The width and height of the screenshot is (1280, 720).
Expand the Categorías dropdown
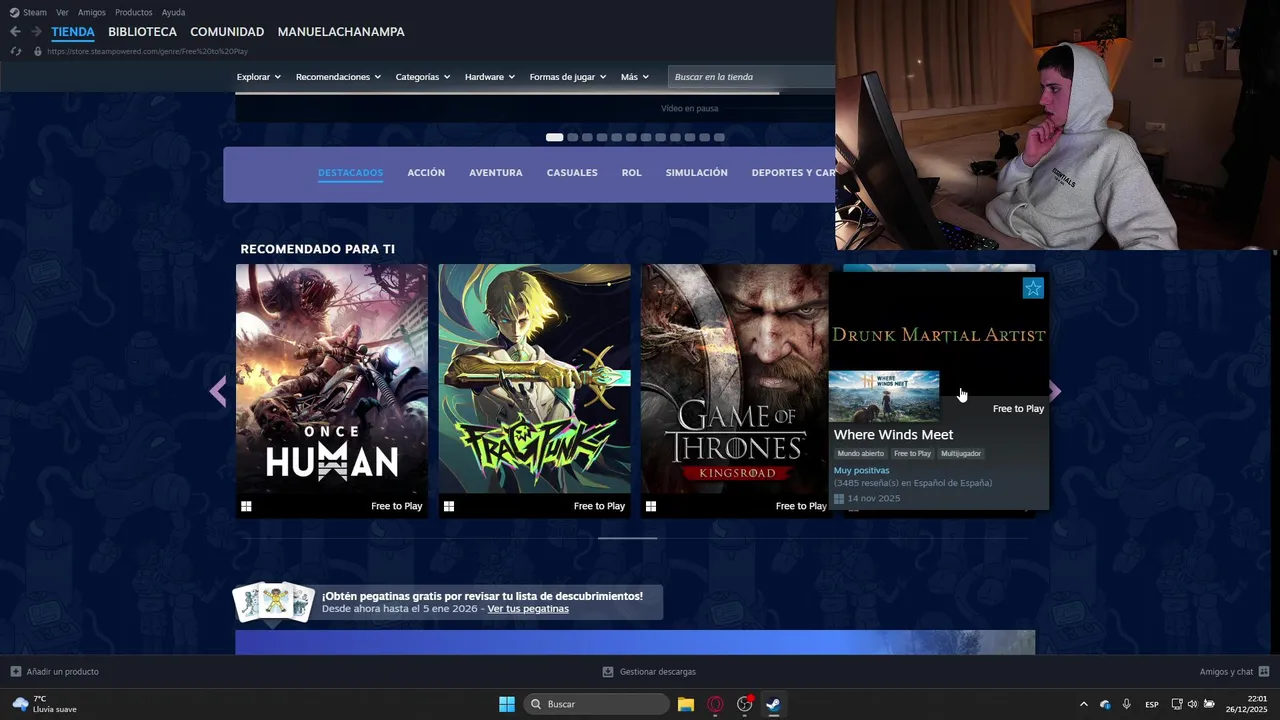click(423, 77)
